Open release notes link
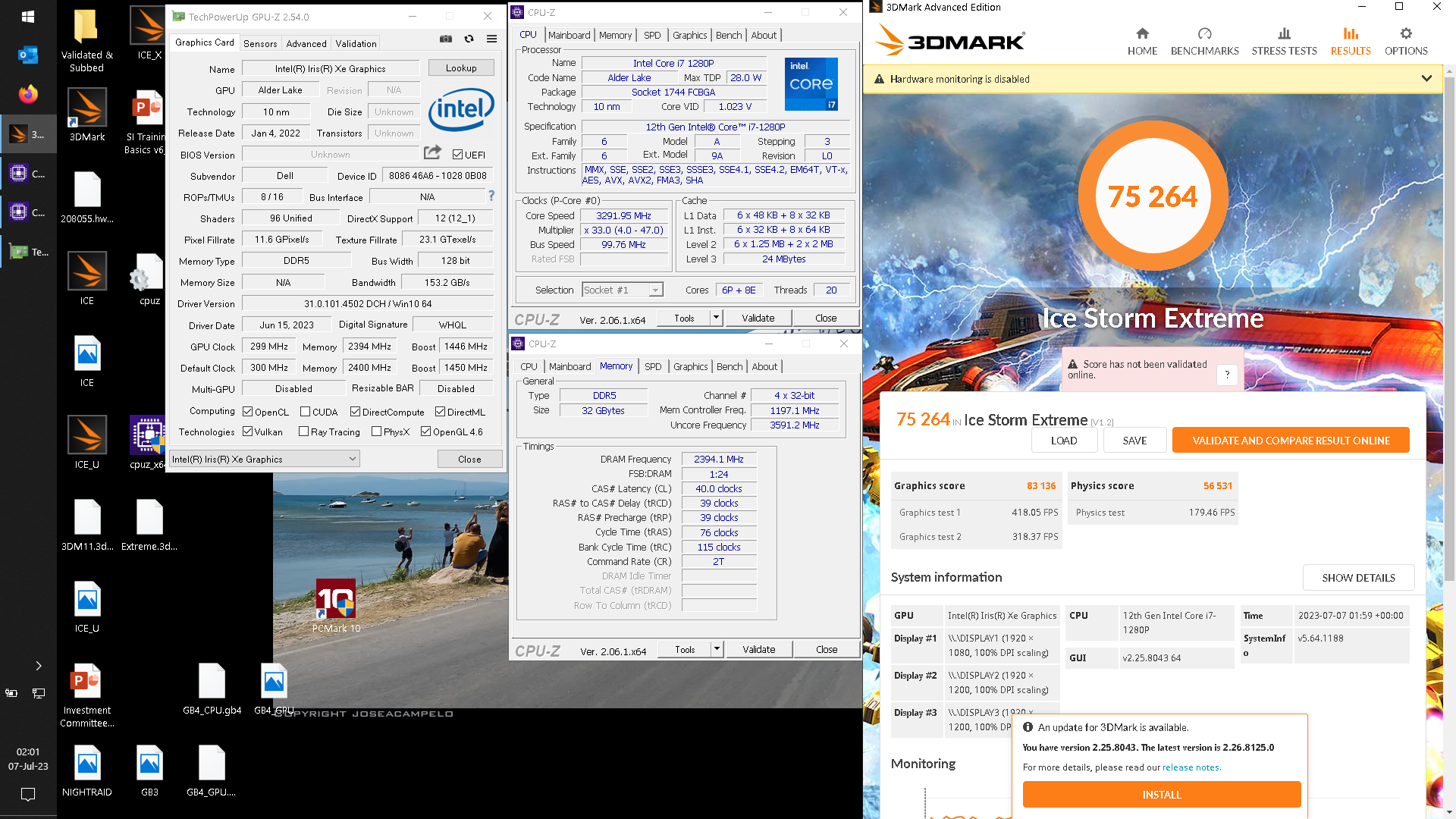Screen dimensions: 1456x819 (1191, 767)
